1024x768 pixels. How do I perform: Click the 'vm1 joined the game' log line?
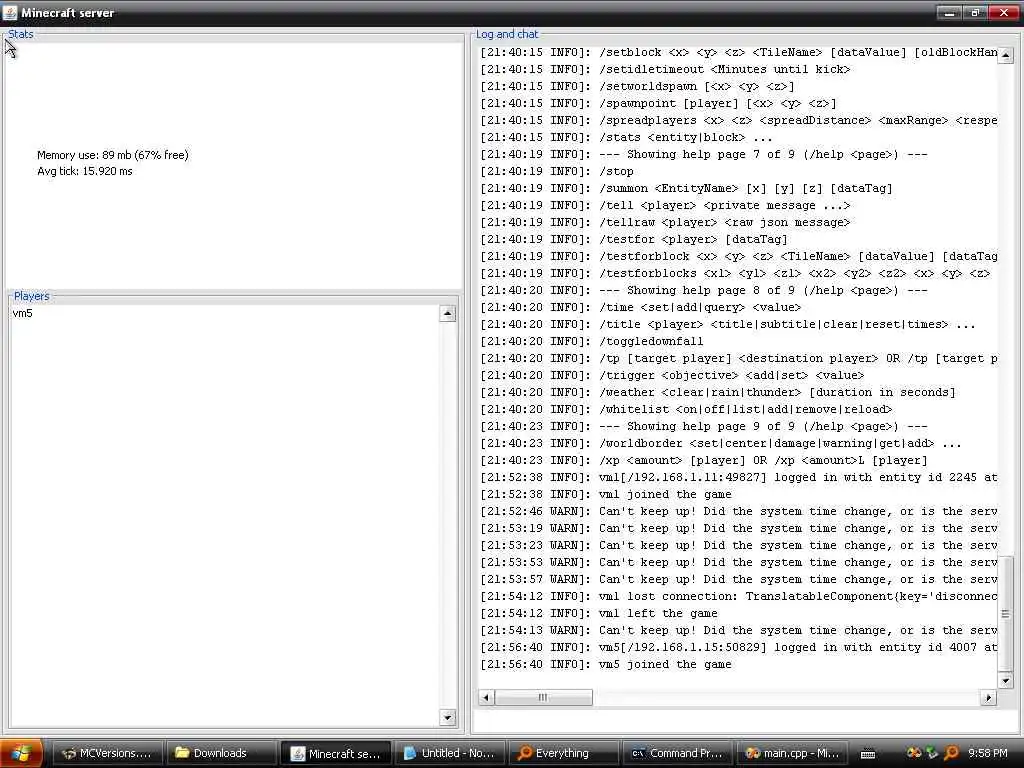point(605,494)
